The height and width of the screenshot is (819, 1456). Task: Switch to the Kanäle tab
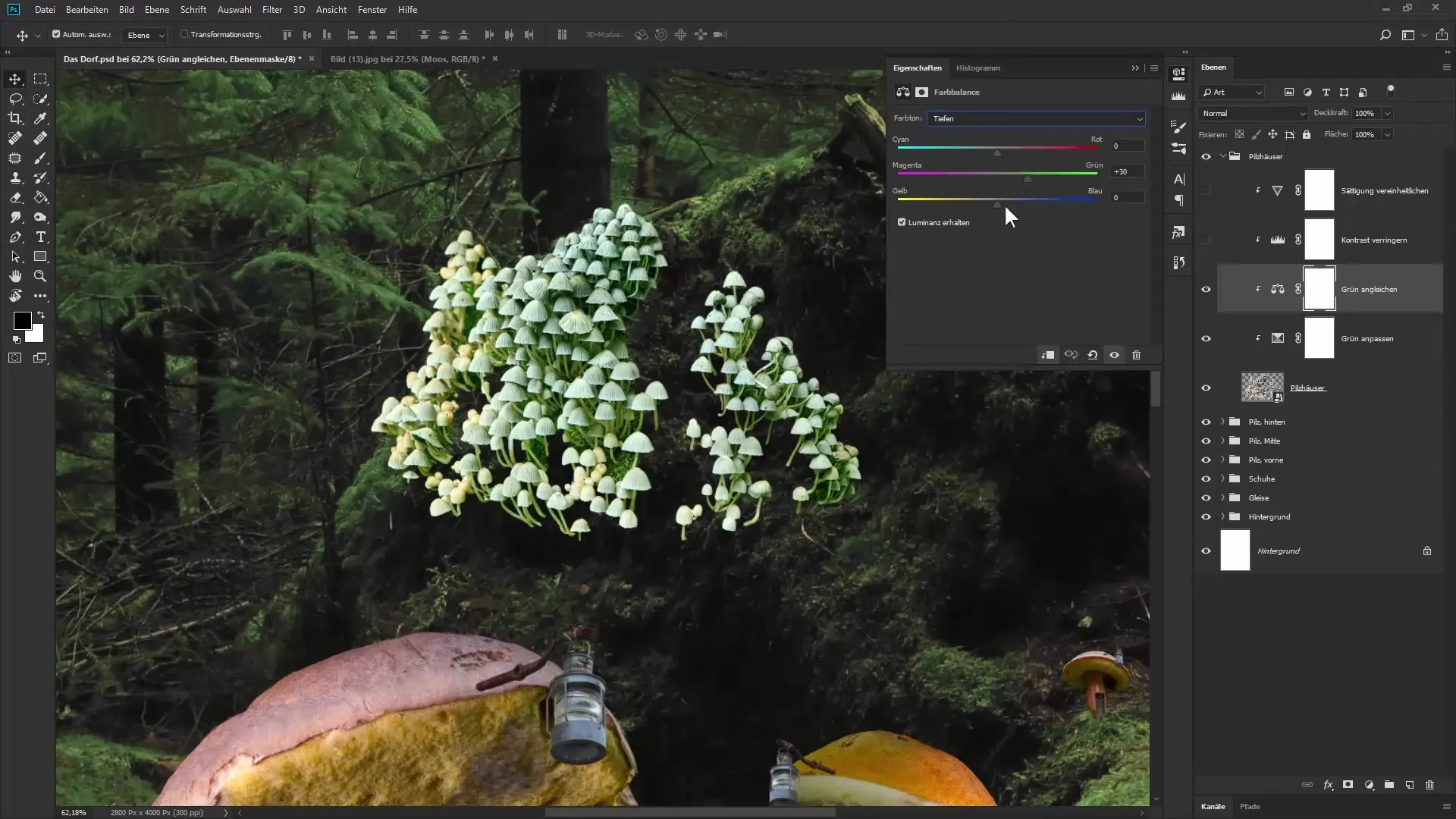pos(1213,807)
